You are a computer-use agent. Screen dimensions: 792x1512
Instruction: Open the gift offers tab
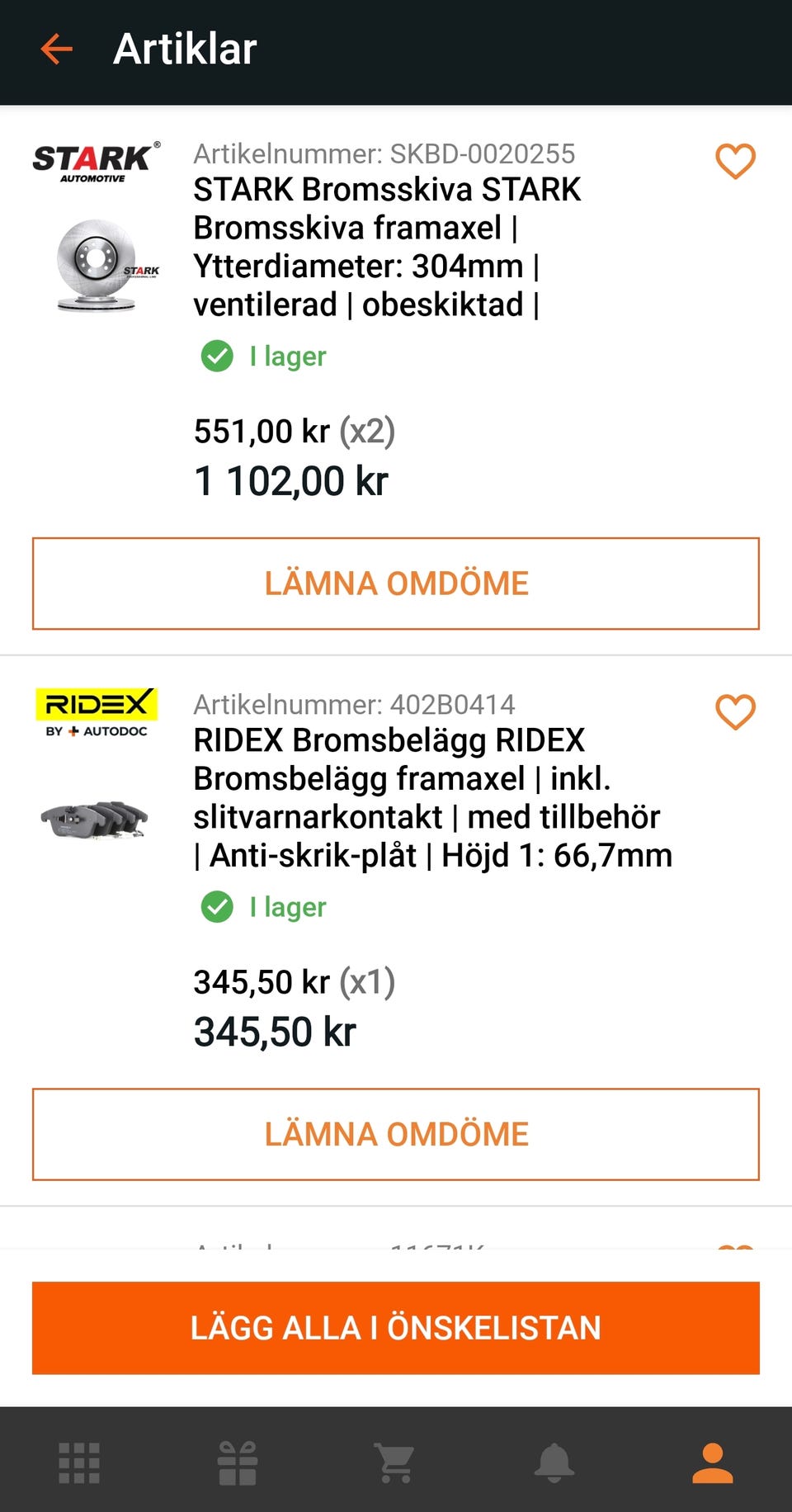tap(238, 1463)
